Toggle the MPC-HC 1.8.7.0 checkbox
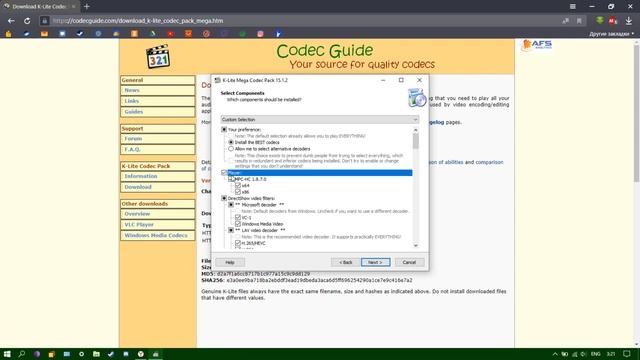The width and height of the screenshot is (640, 360). click(x=231, y=179)
